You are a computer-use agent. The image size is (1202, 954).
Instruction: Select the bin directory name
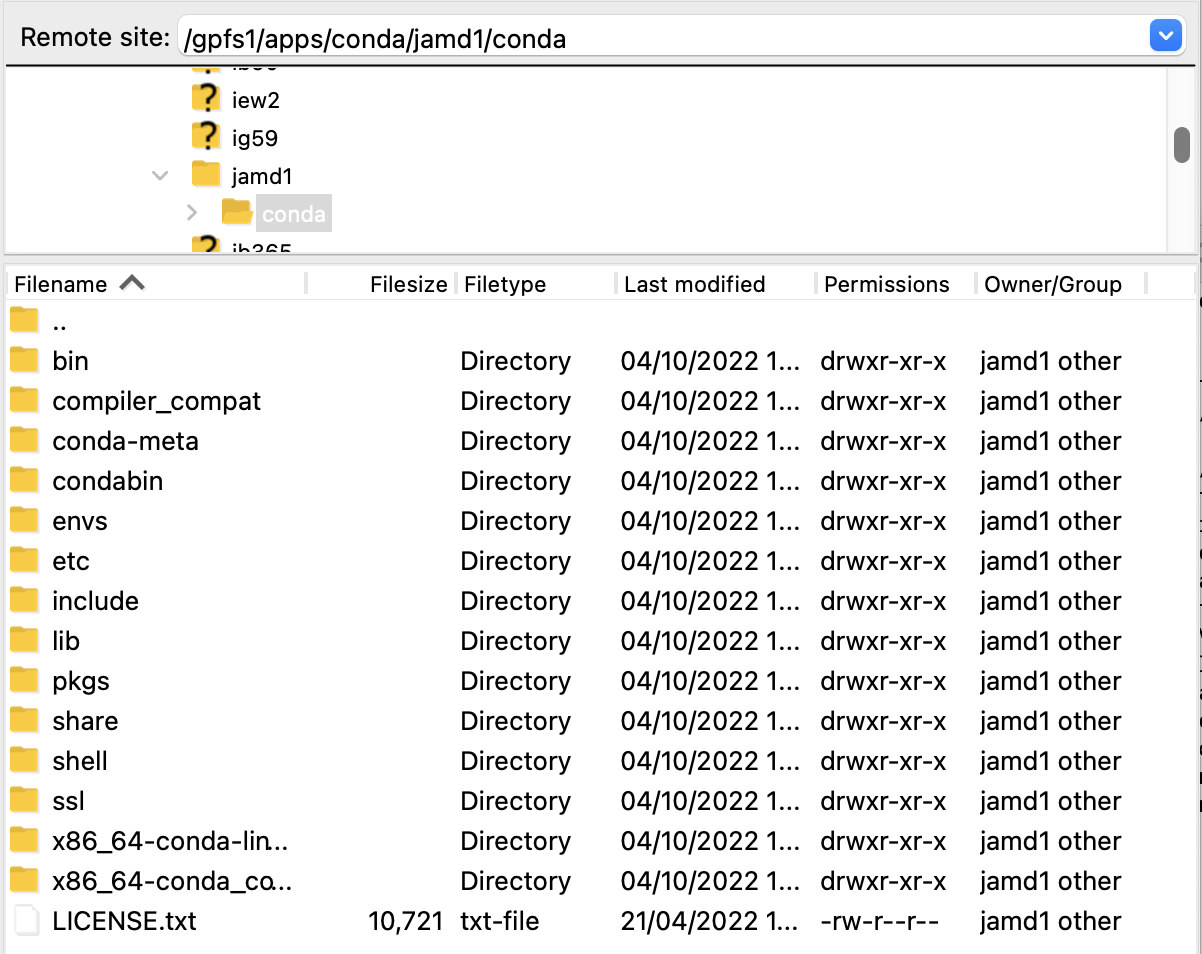70,361
